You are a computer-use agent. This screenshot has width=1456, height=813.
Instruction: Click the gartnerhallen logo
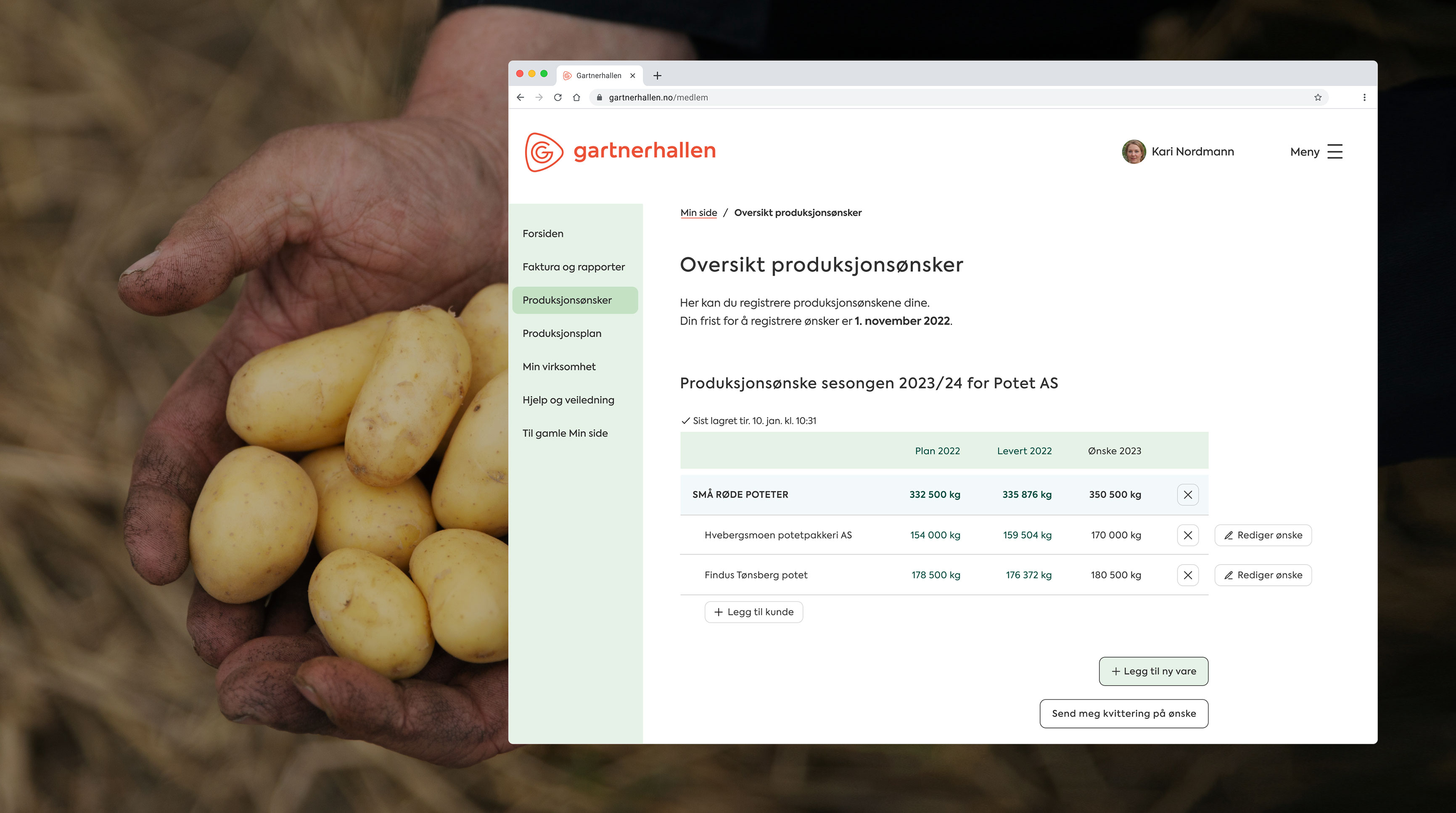[620, 151]
